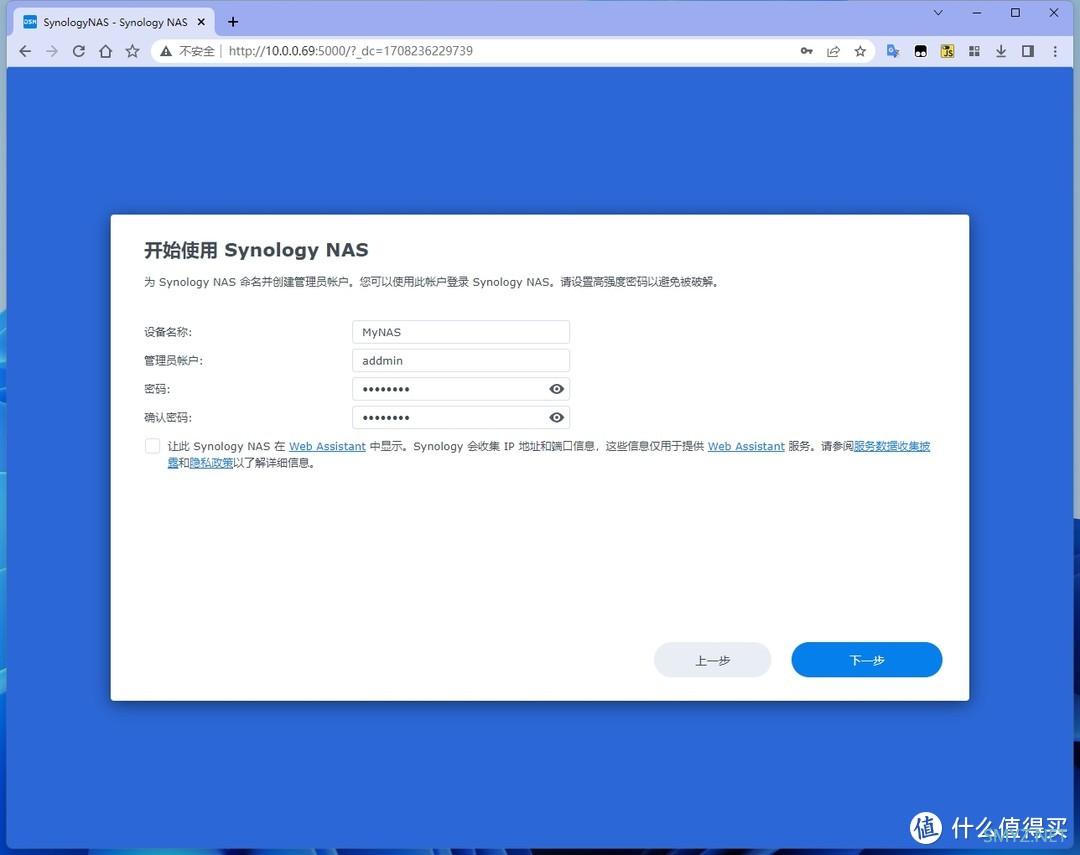Open the second Web Assistant link
1080x855 pixels.
click(x=746, y=446)
